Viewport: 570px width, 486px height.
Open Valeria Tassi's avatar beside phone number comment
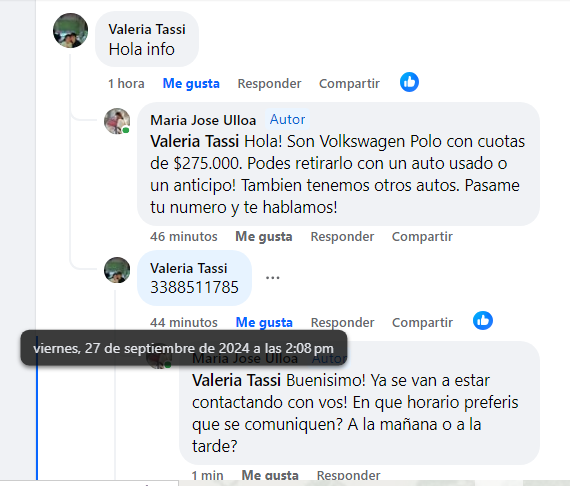pos(117,270)
